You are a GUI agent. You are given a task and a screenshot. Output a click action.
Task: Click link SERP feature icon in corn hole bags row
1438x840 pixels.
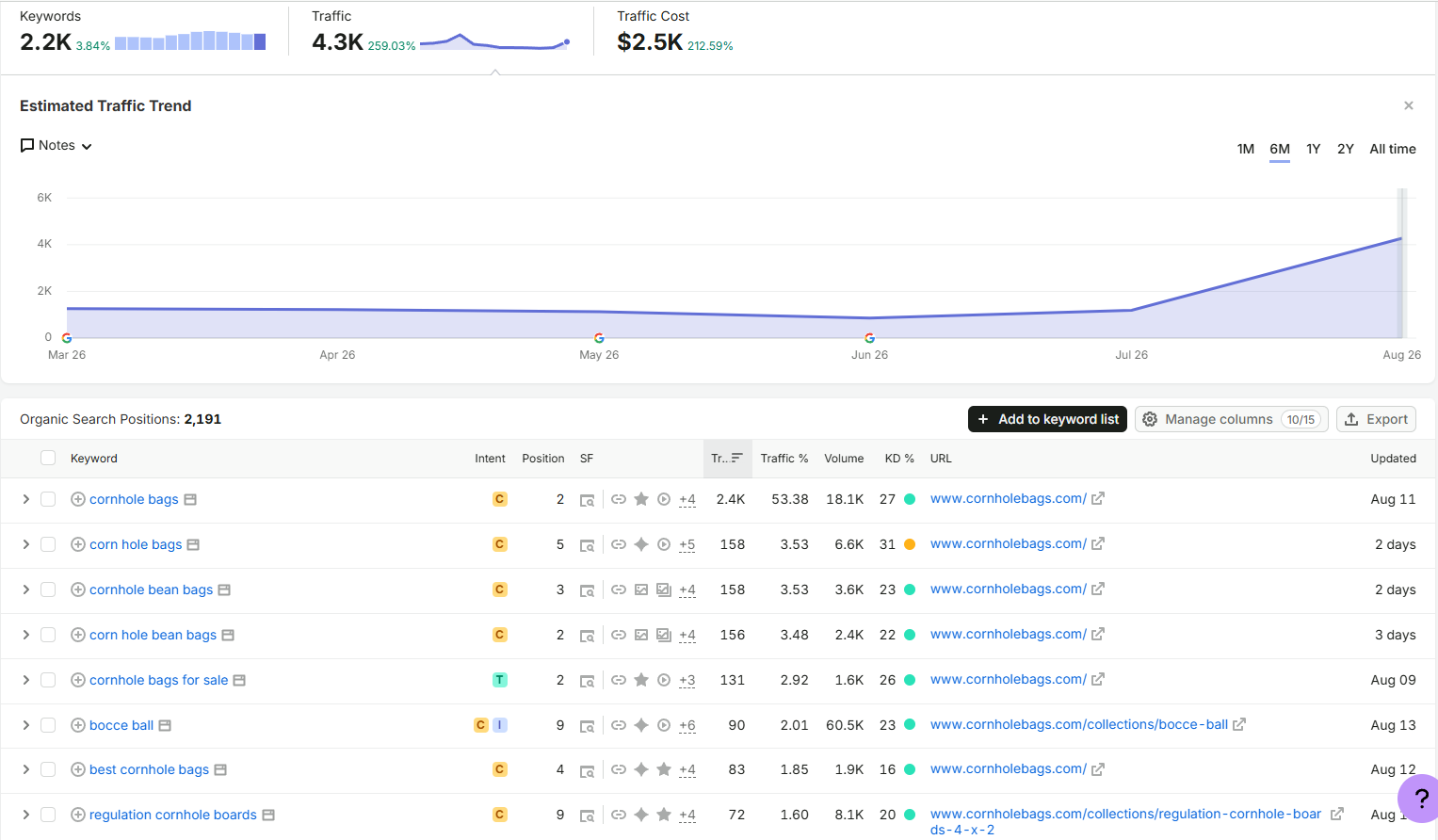pyautogui.click(x=619, y=544)
